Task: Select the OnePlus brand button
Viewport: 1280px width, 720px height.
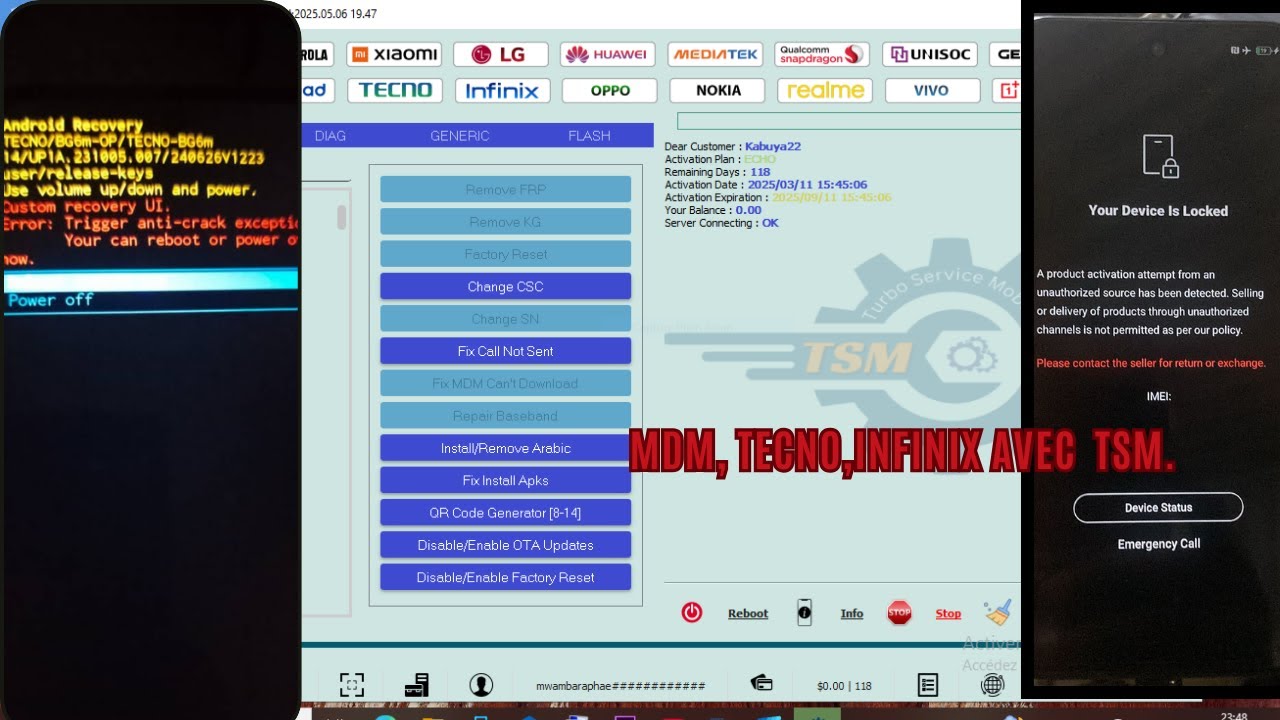Action: 1005,90
